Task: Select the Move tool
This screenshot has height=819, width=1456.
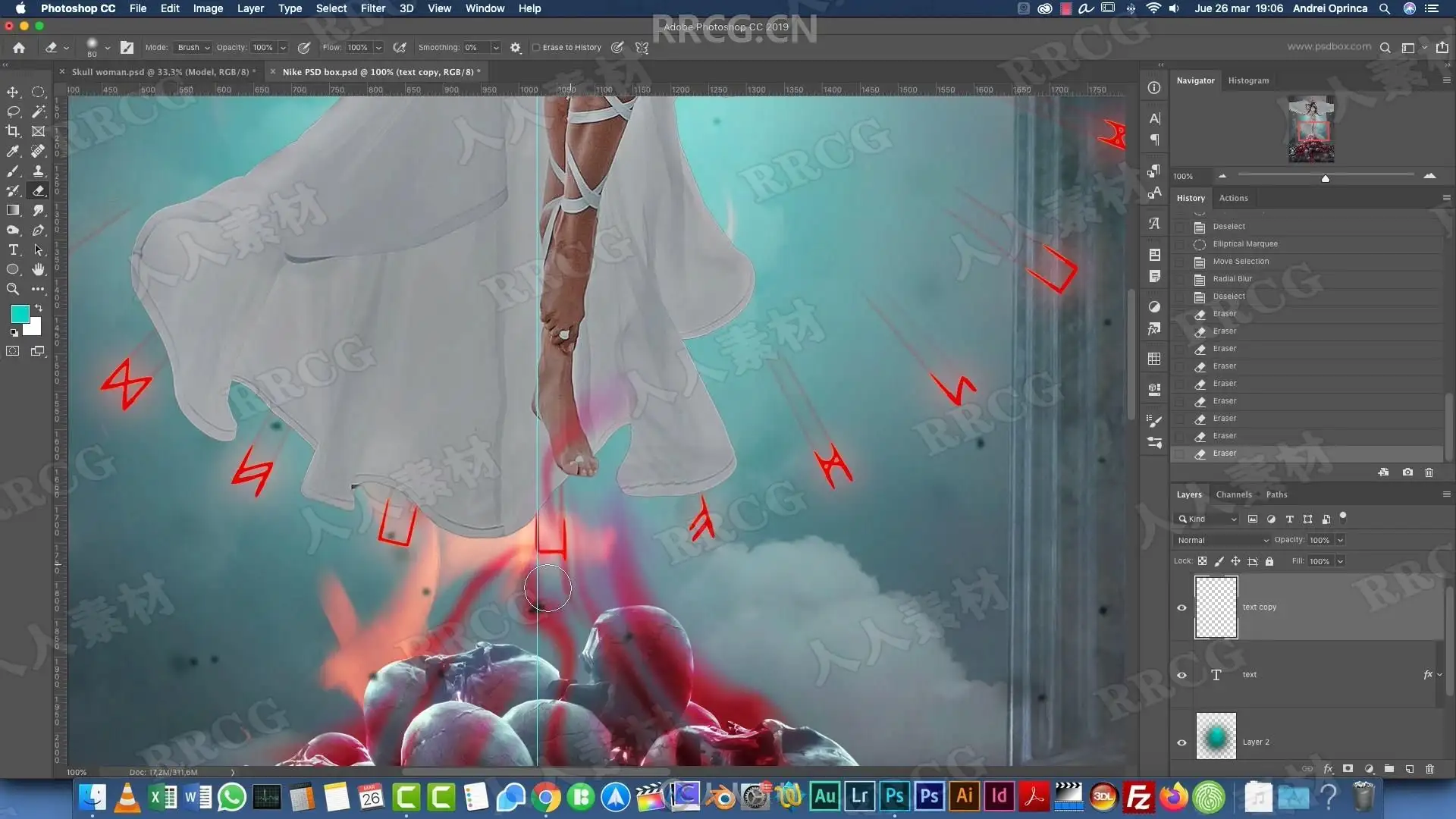Action: click(x=13, y=92)
